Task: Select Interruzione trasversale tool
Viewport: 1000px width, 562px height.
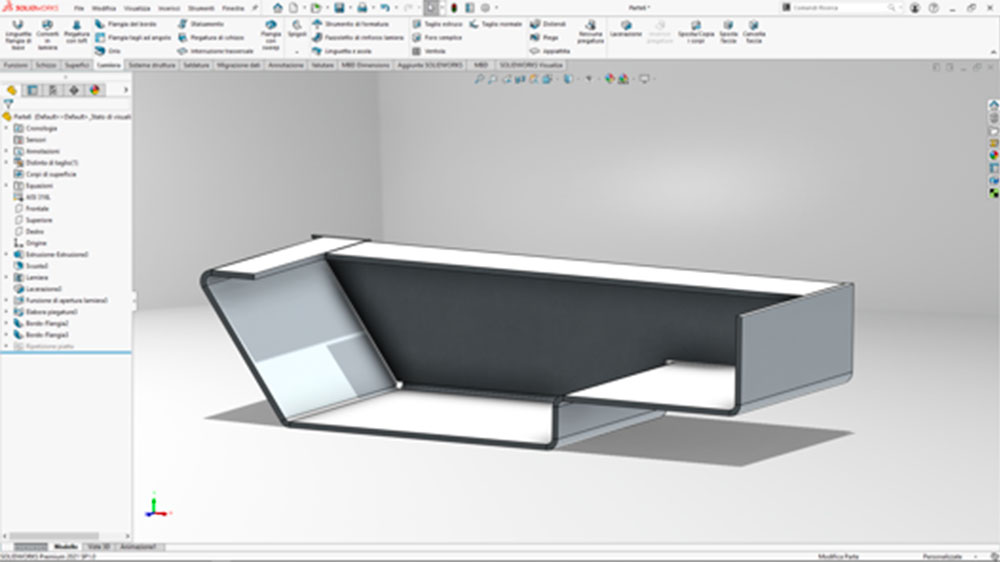Action: coord(216,51)
